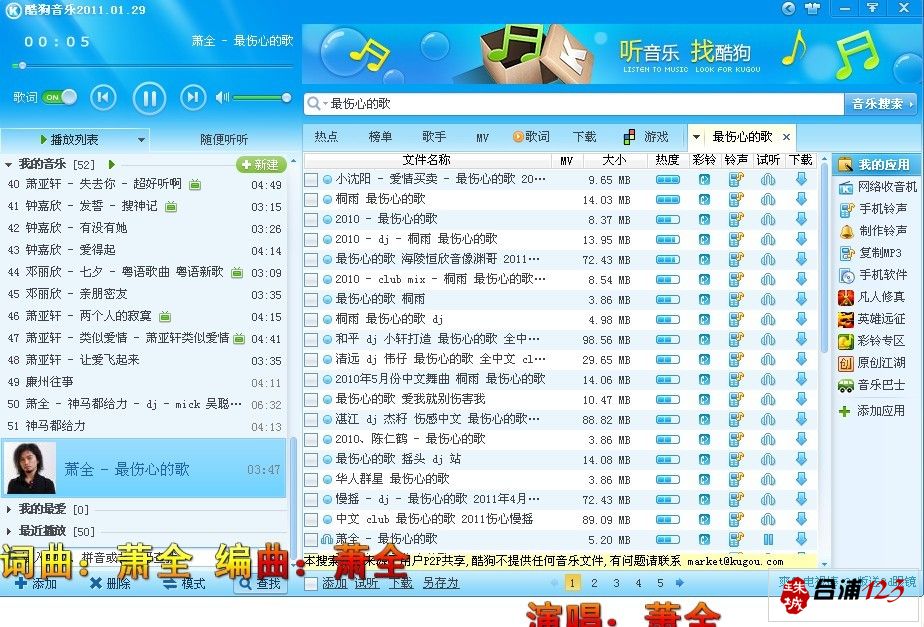Open the 下载 tab
The height and width of the screenshot is (627, 924).
585,137
